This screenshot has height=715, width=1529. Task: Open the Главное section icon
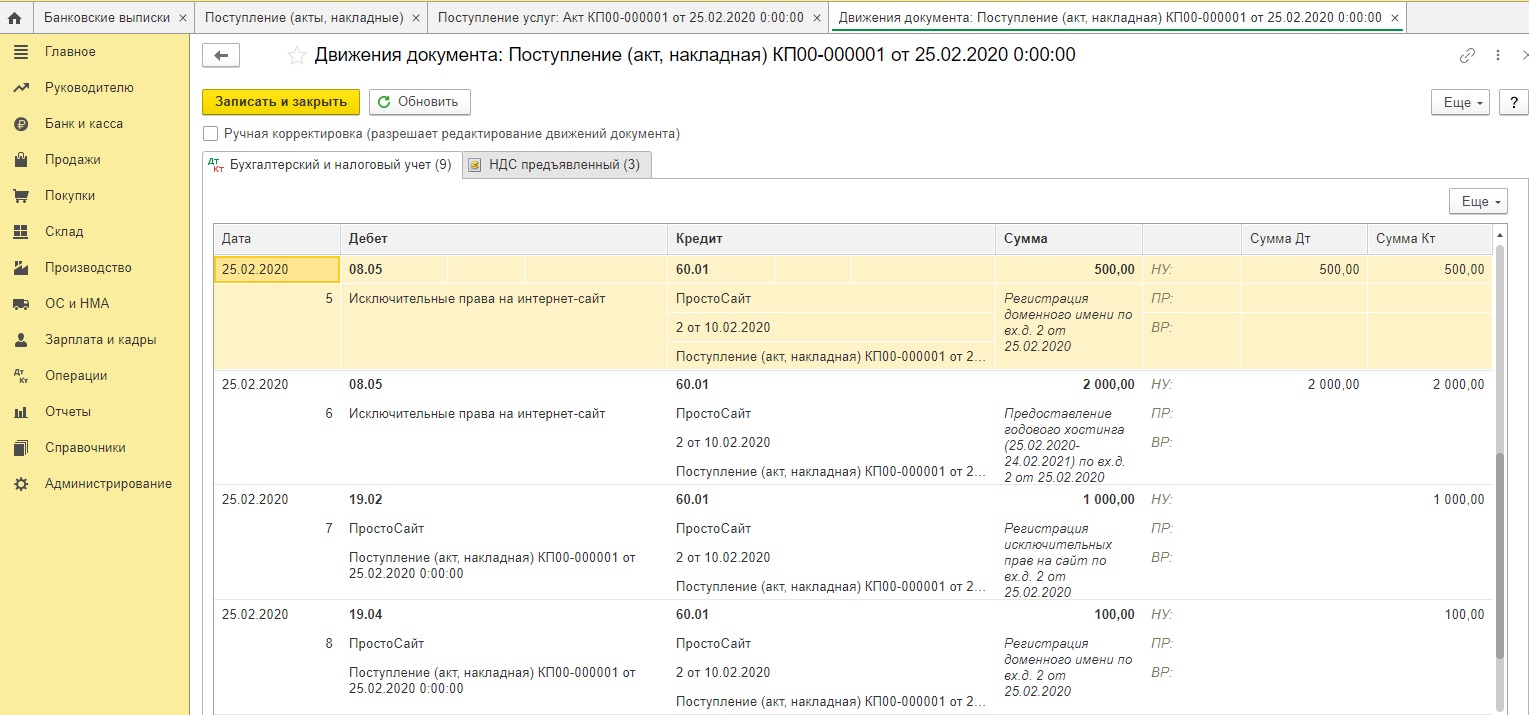point(20,52)
